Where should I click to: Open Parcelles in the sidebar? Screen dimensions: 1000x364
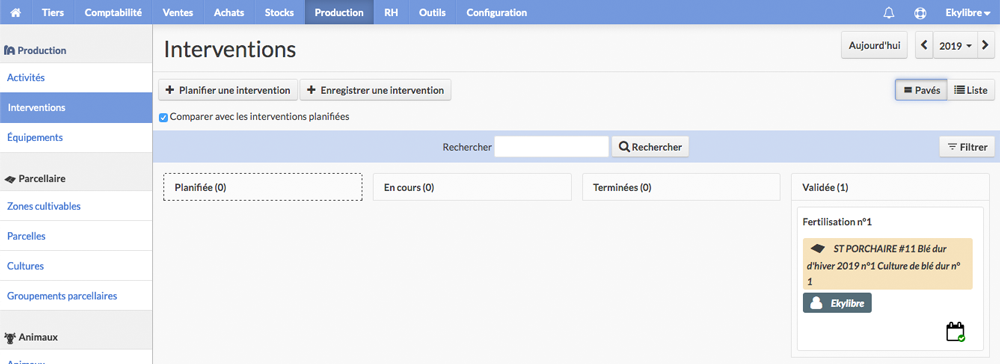(x=76, y=236)
